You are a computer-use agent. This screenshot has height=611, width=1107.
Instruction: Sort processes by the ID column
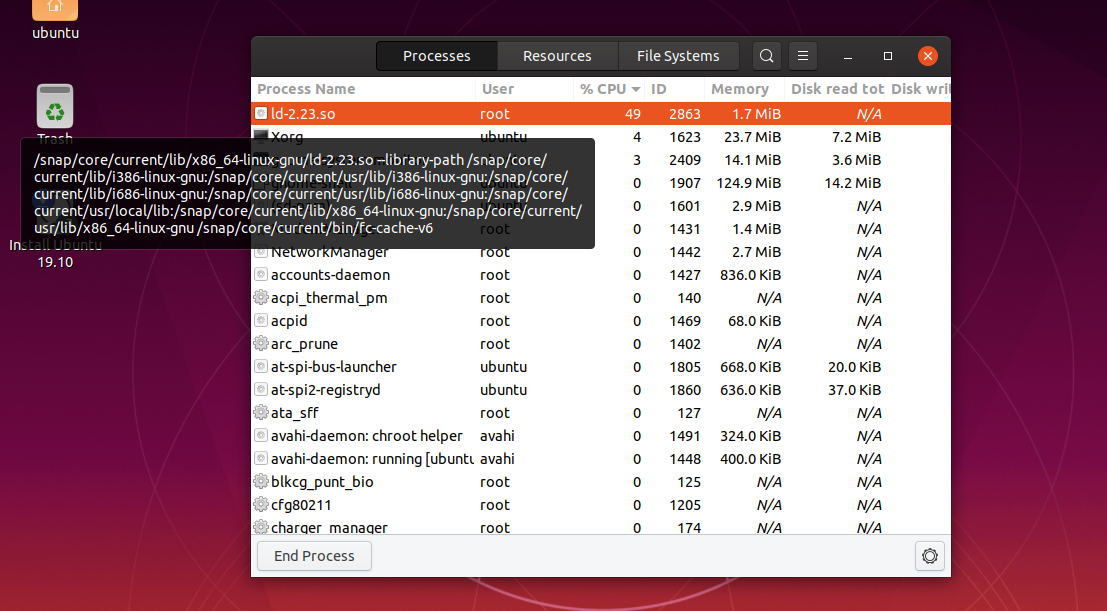tap(658, 89)
